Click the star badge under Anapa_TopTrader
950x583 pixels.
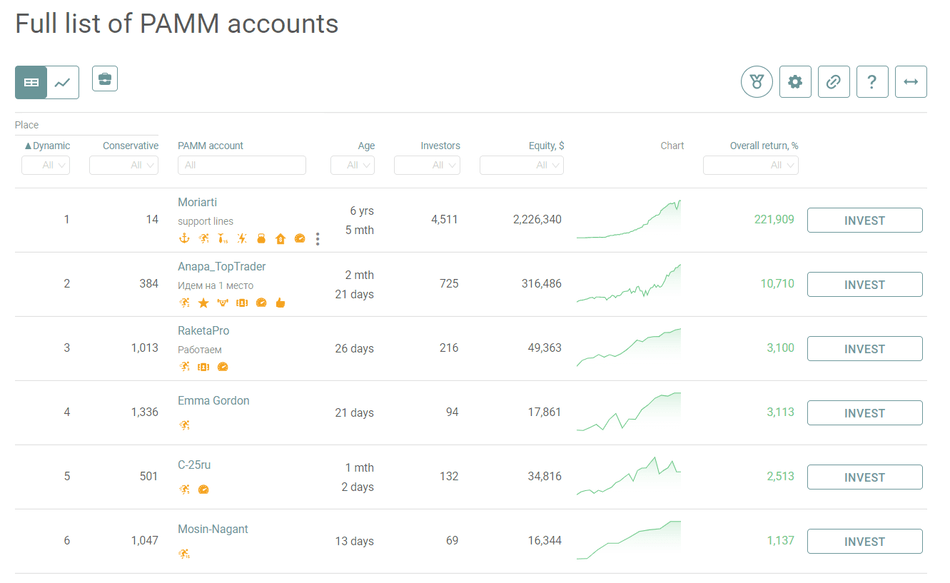203,303
